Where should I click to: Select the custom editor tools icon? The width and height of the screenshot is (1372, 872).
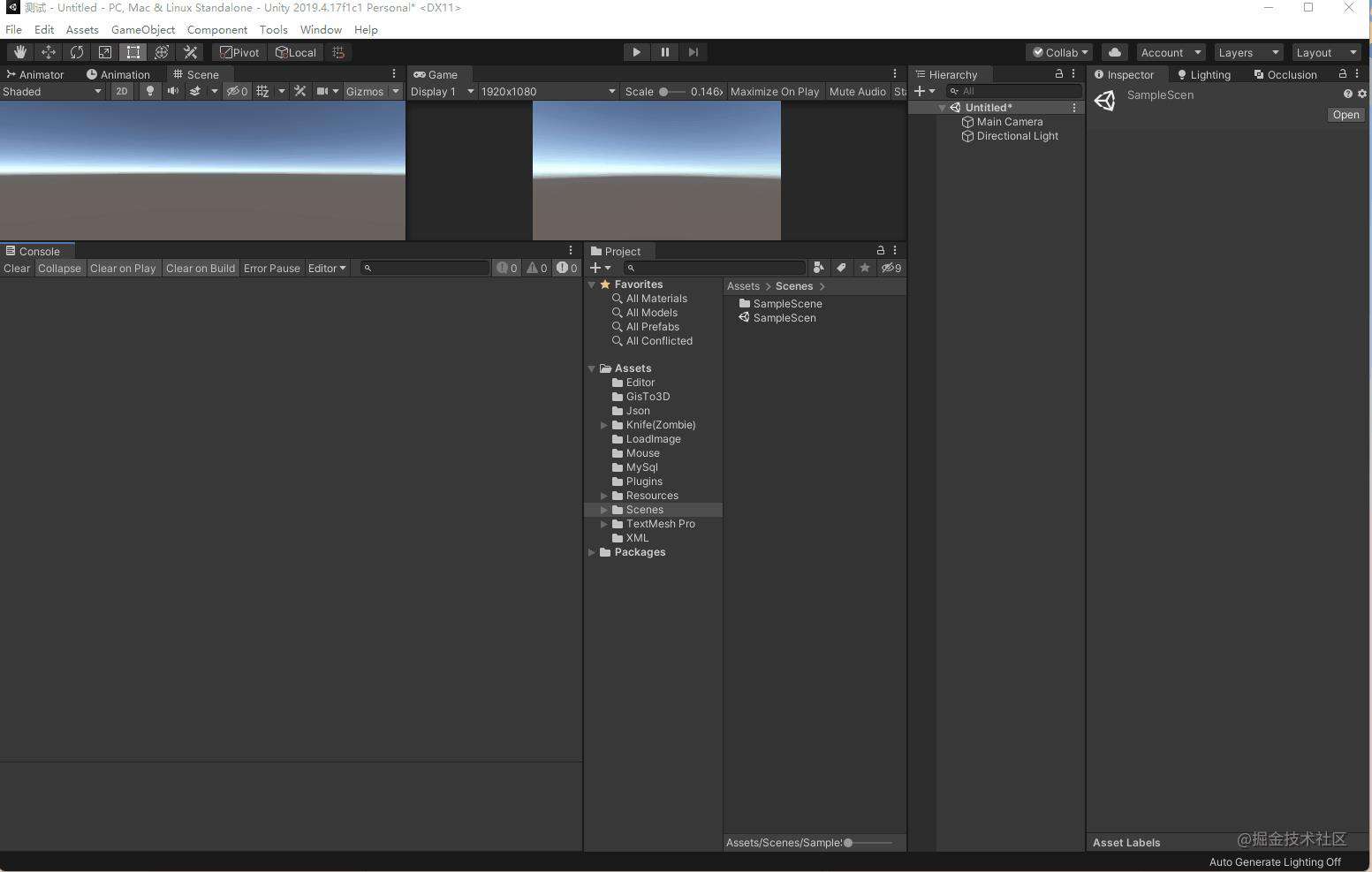[x=189, y=52]
